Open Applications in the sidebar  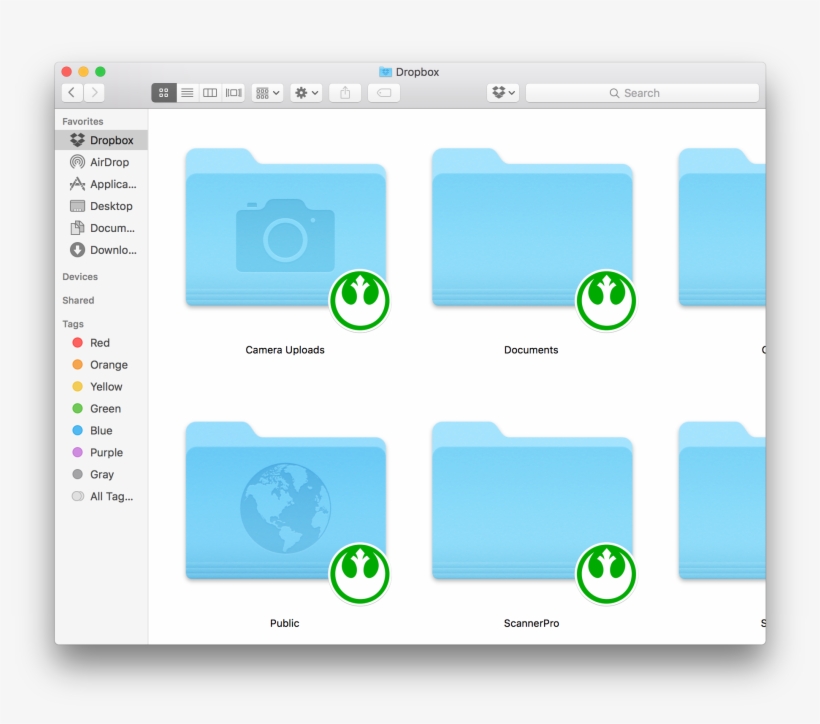coord(101,184)
